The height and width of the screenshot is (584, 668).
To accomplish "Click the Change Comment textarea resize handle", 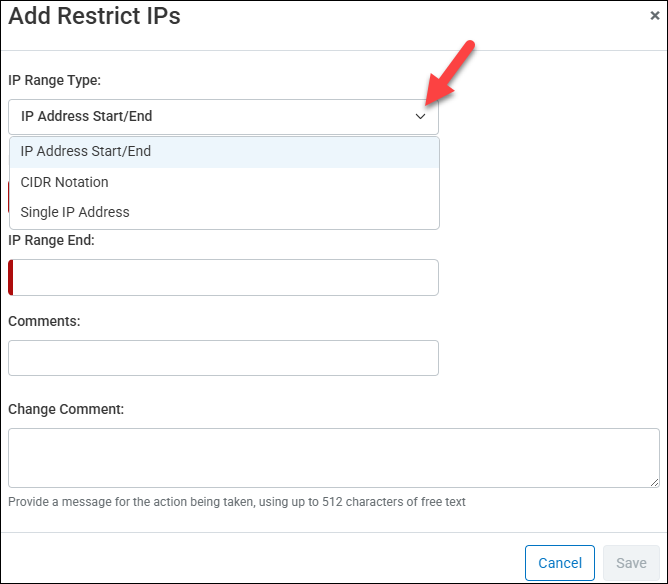I will coord(654,482).
